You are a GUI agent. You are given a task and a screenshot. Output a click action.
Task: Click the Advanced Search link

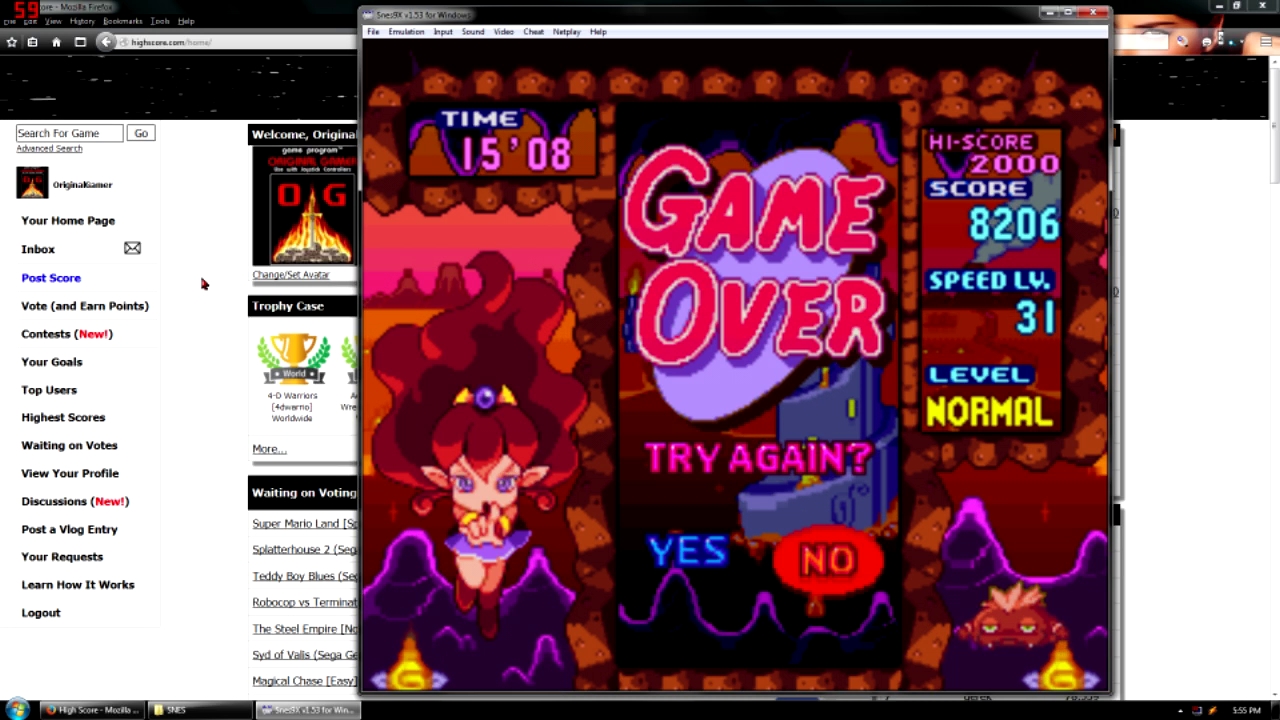pos(49,149)
